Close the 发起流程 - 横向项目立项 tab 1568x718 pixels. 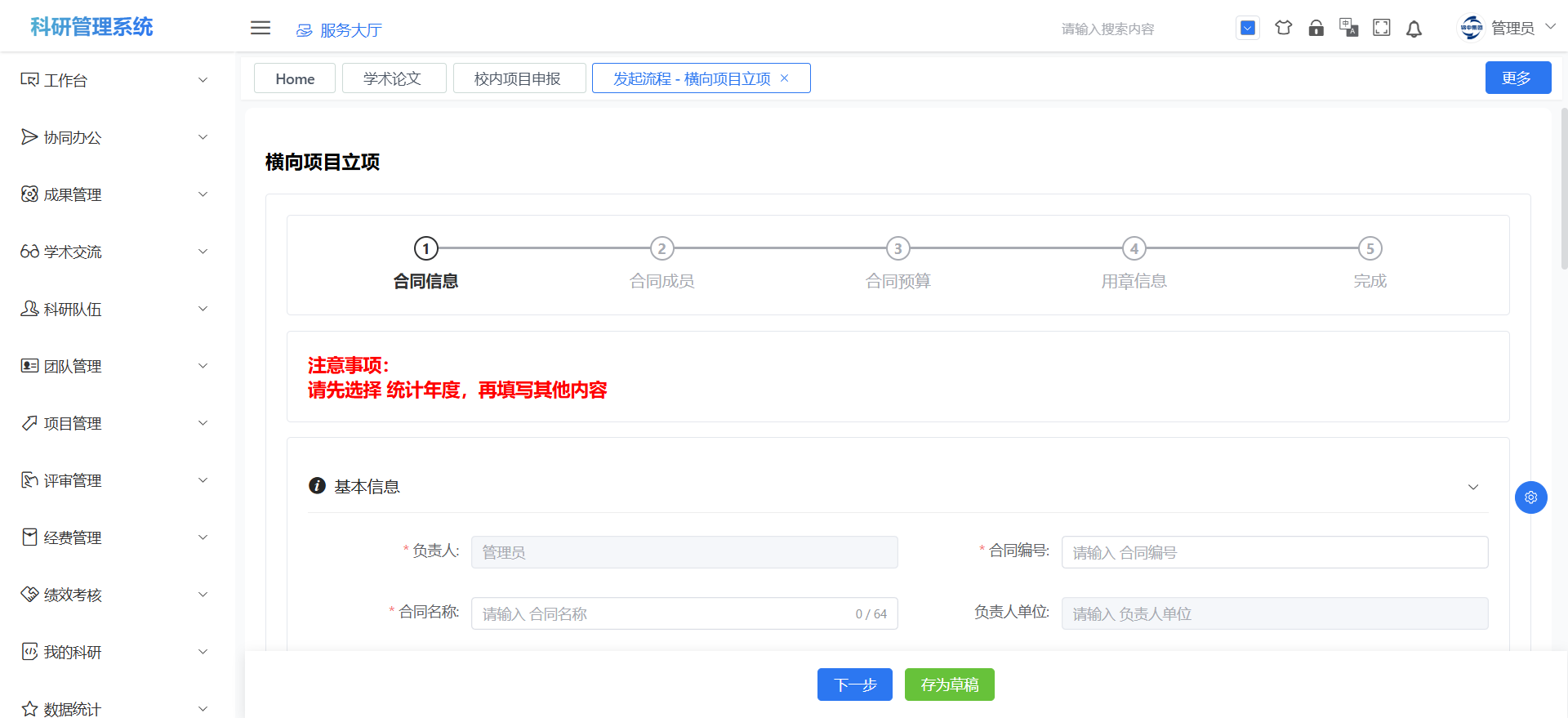coord(785,78)
